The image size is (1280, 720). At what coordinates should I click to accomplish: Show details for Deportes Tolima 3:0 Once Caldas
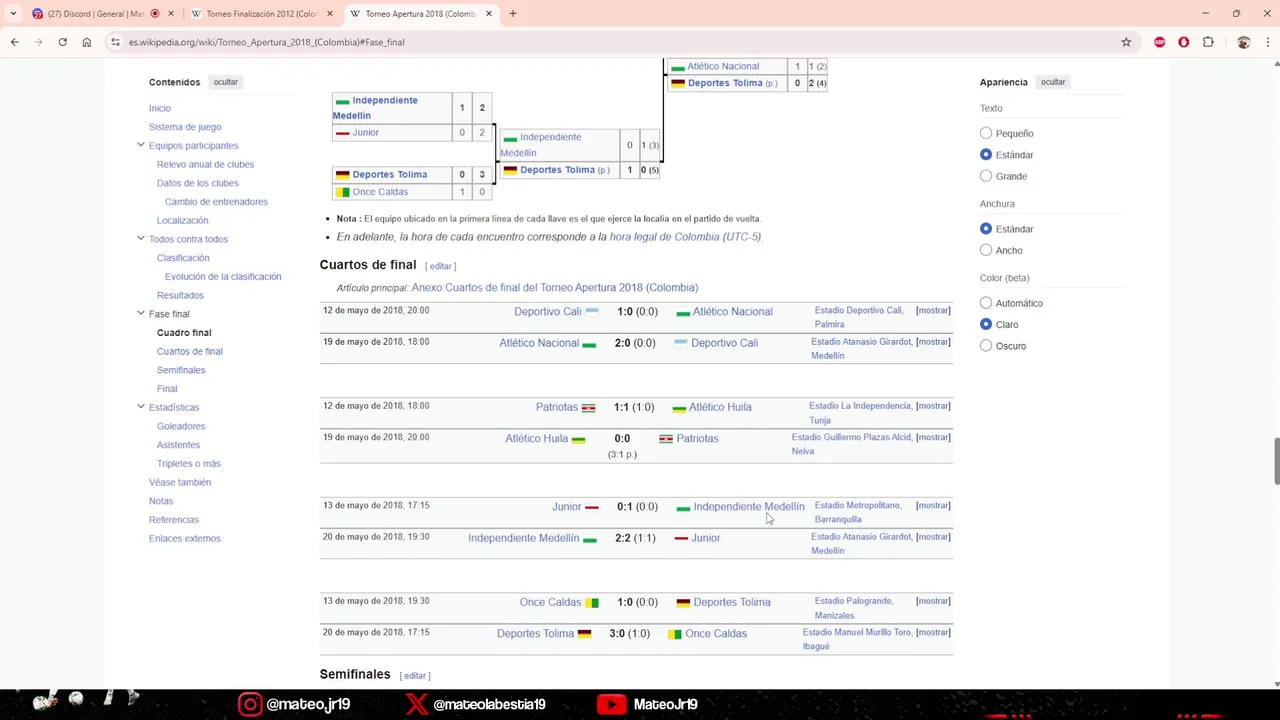(933, 632)
